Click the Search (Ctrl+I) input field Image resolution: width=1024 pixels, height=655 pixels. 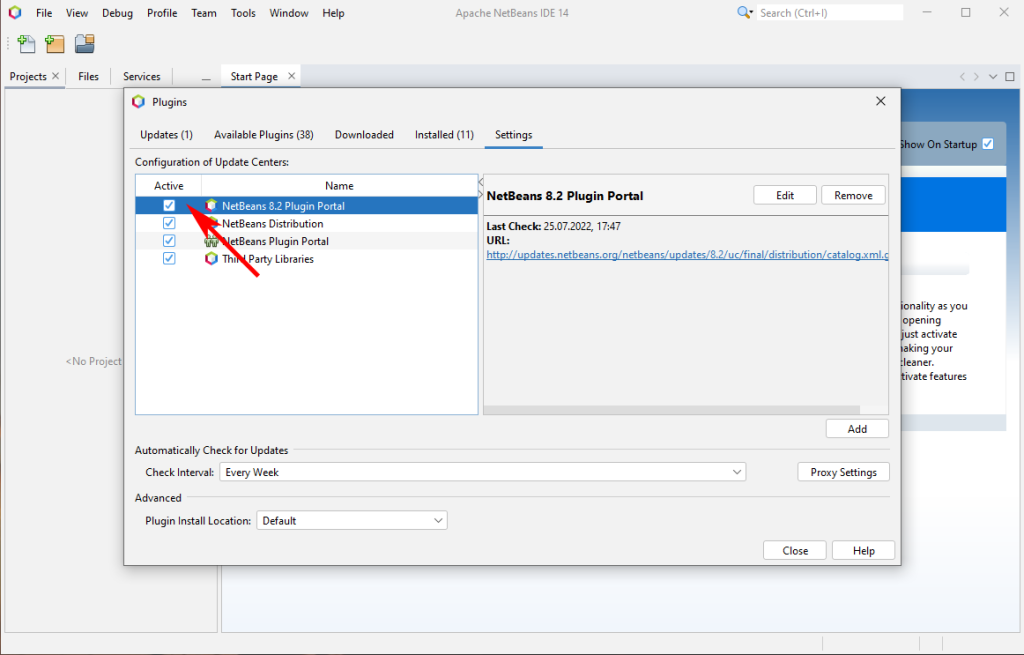click(x=829, y=13)
